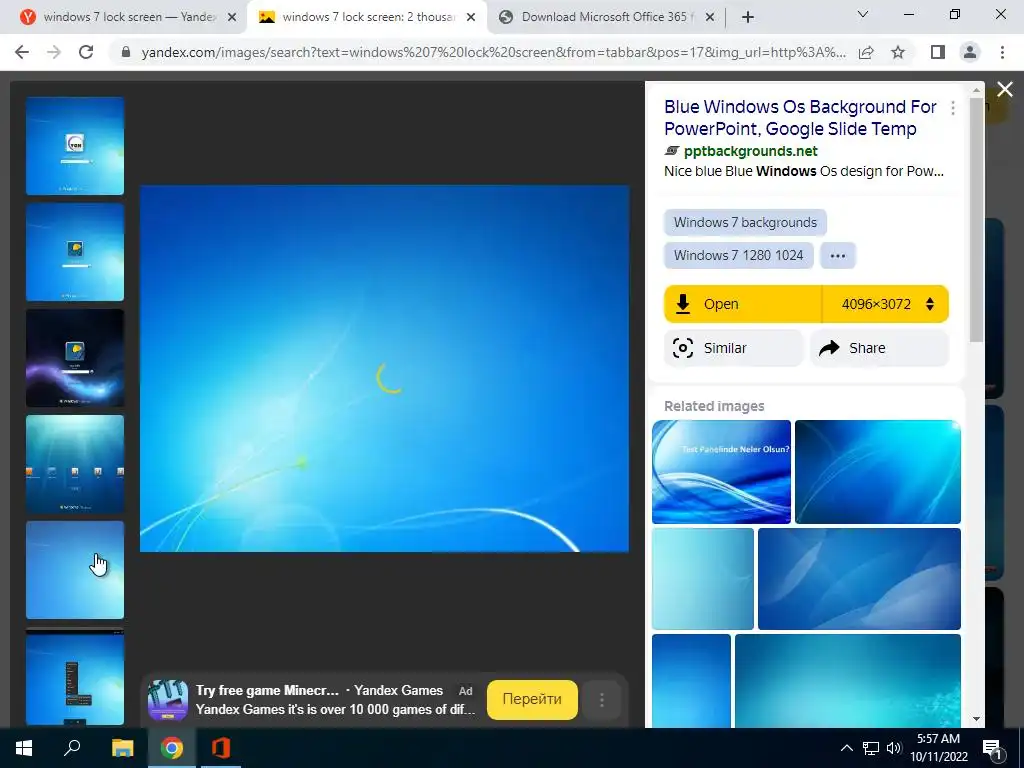Click the Similar image search button

click(x=733, y=348)
